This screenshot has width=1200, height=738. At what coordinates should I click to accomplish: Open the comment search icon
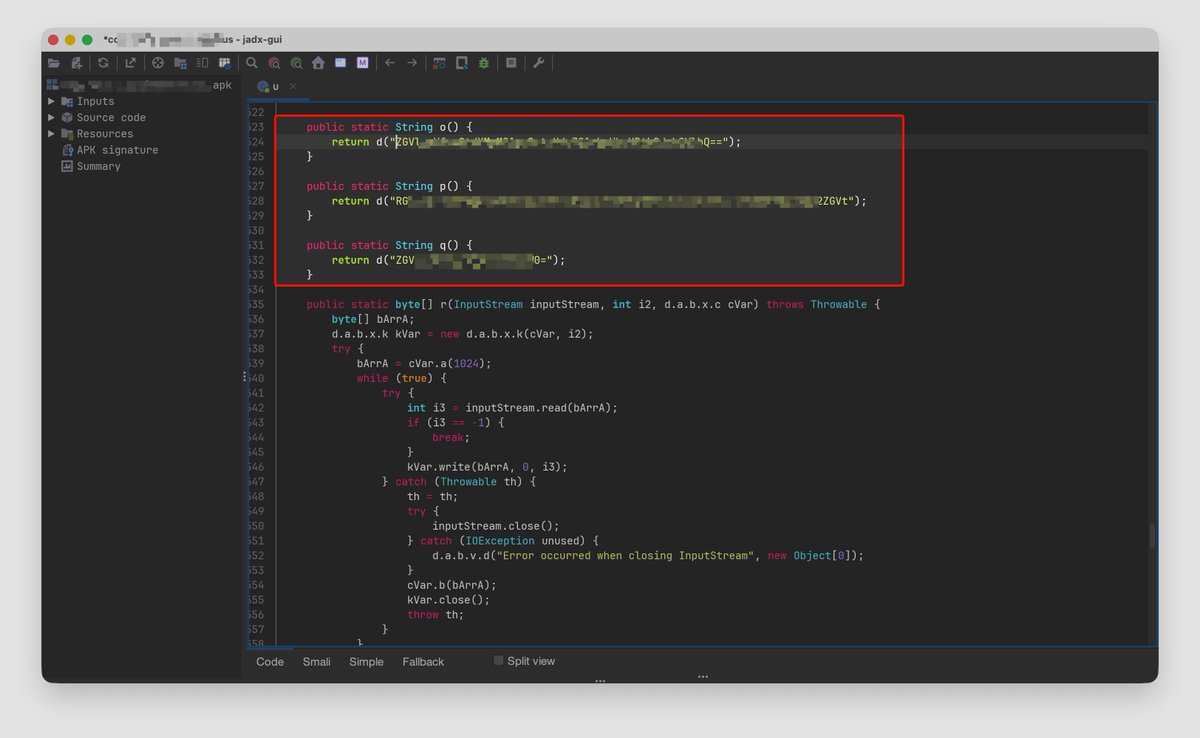coord(296,63)
